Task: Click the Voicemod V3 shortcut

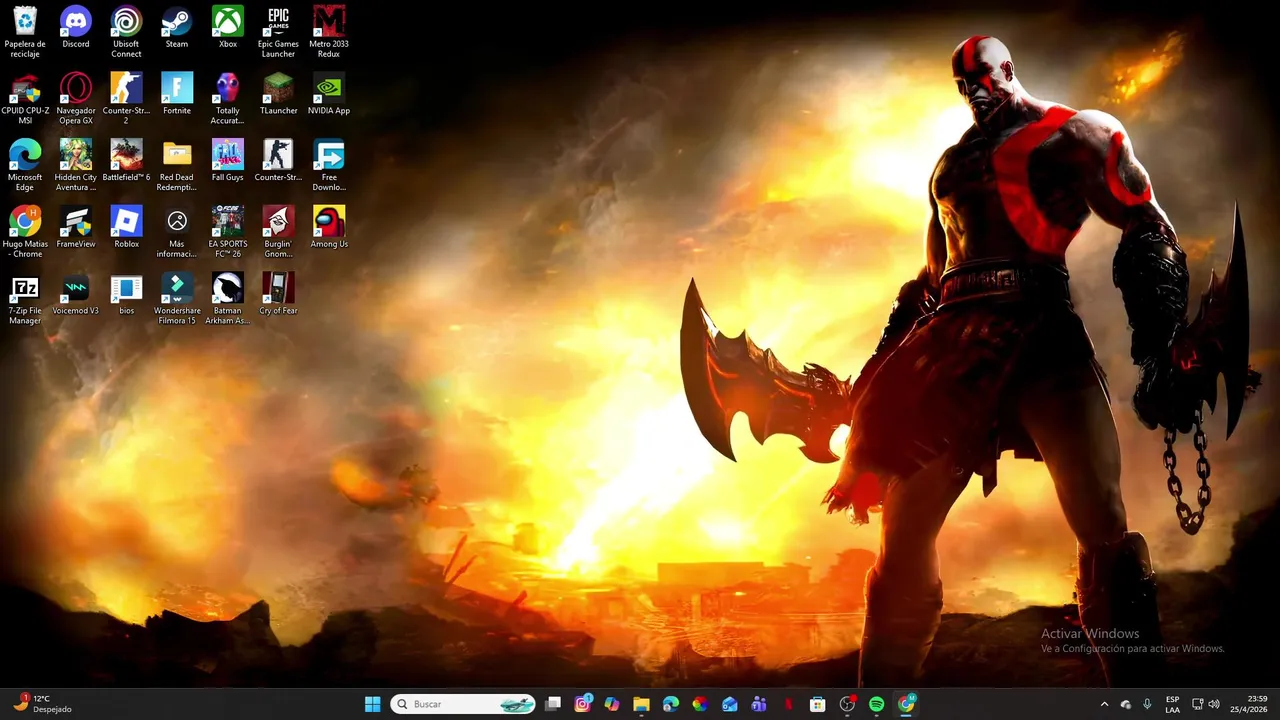Action: [x=76, y=295]
